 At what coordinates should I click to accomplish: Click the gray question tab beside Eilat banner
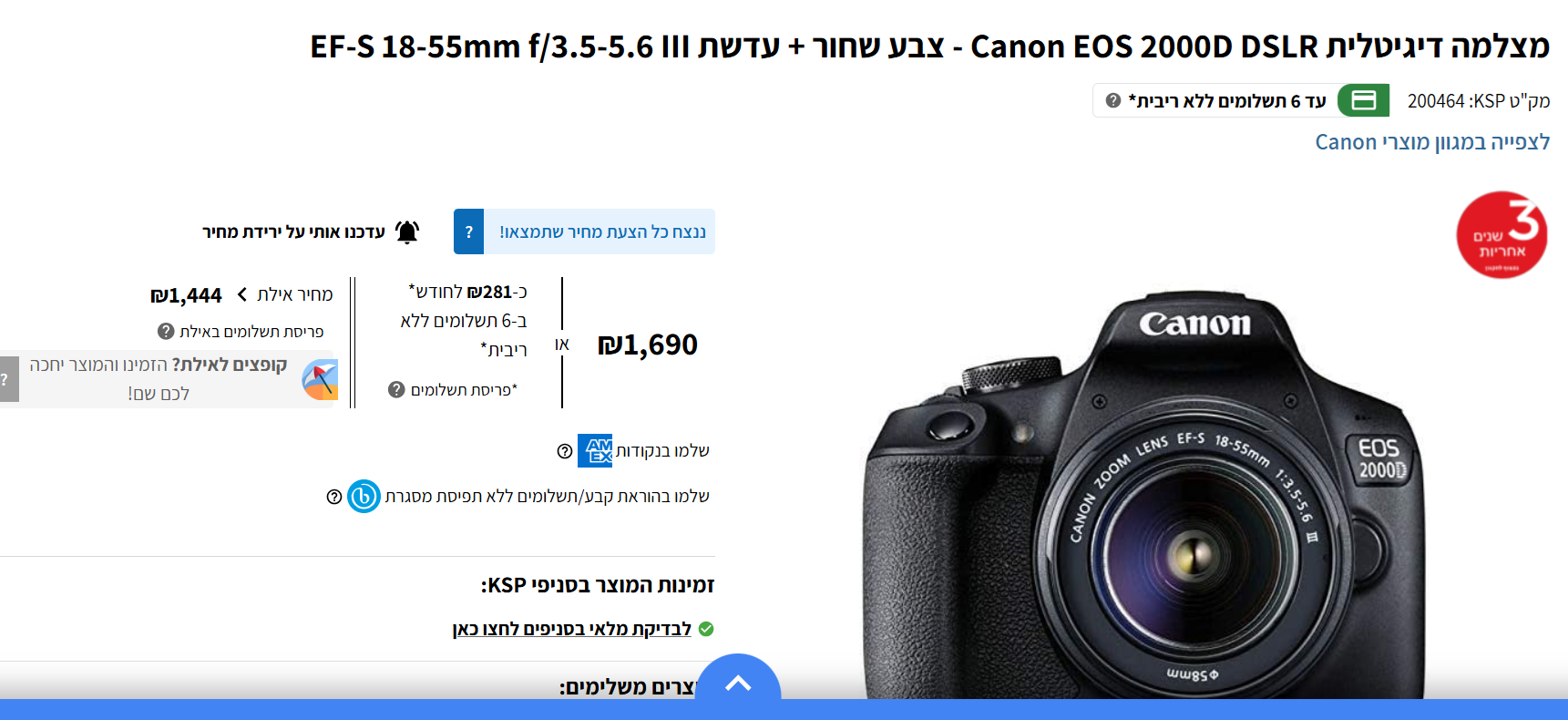tap(7, 379)
